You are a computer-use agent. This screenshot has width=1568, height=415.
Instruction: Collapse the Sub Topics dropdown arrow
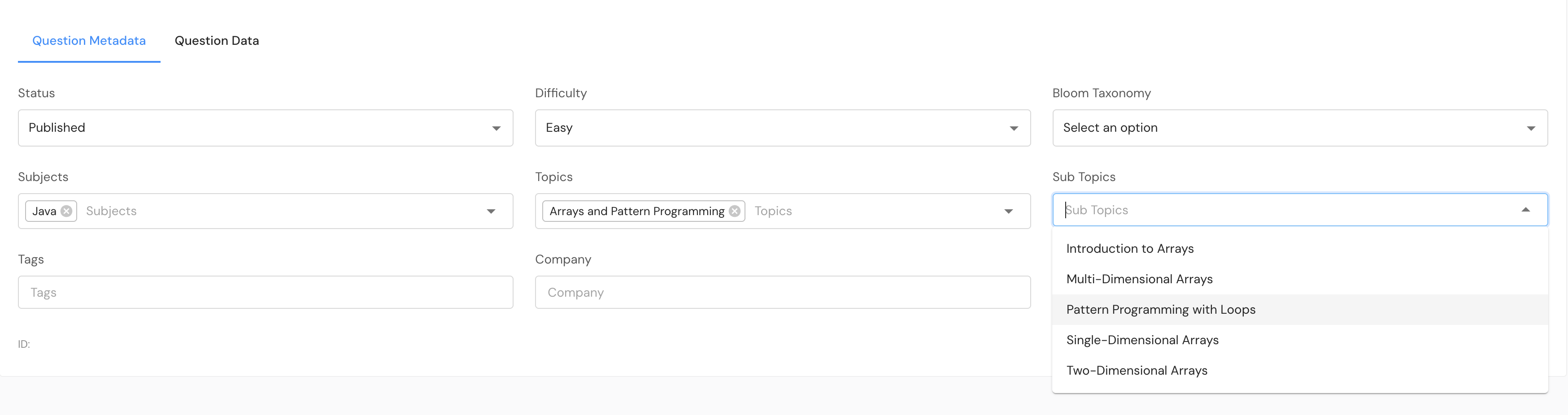tap(1525, 210)
